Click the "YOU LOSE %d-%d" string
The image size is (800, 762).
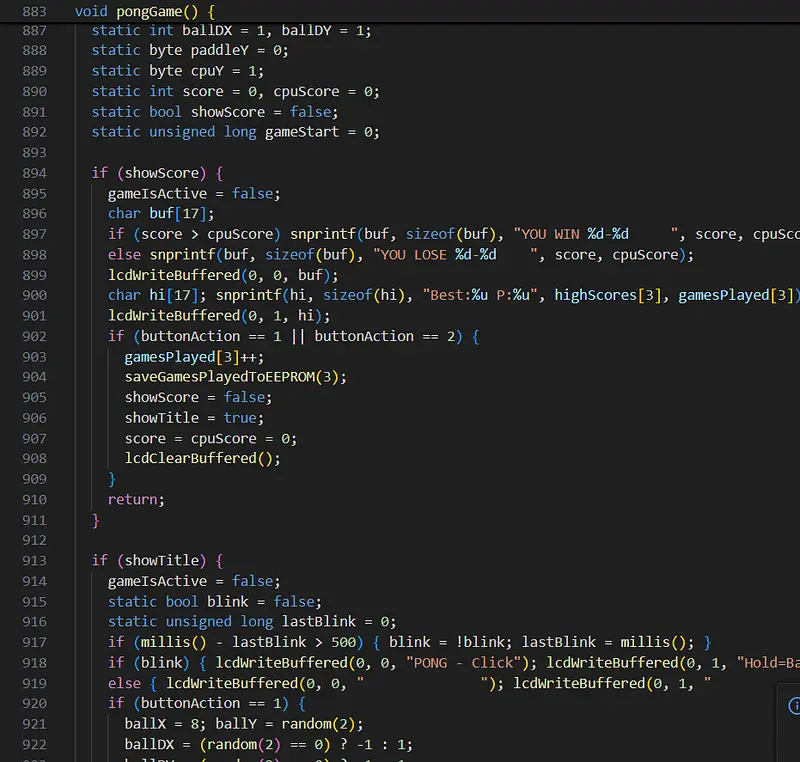pyautogui.click(x=456, y=254)
